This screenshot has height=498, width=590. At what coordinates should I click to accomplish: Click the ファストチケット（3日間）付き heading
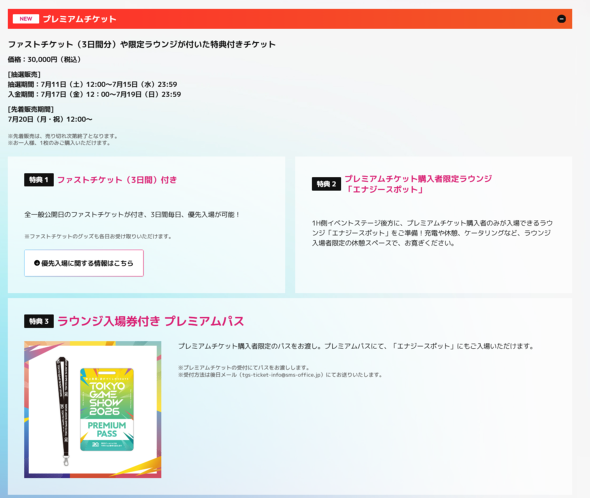tap(117, 180)
